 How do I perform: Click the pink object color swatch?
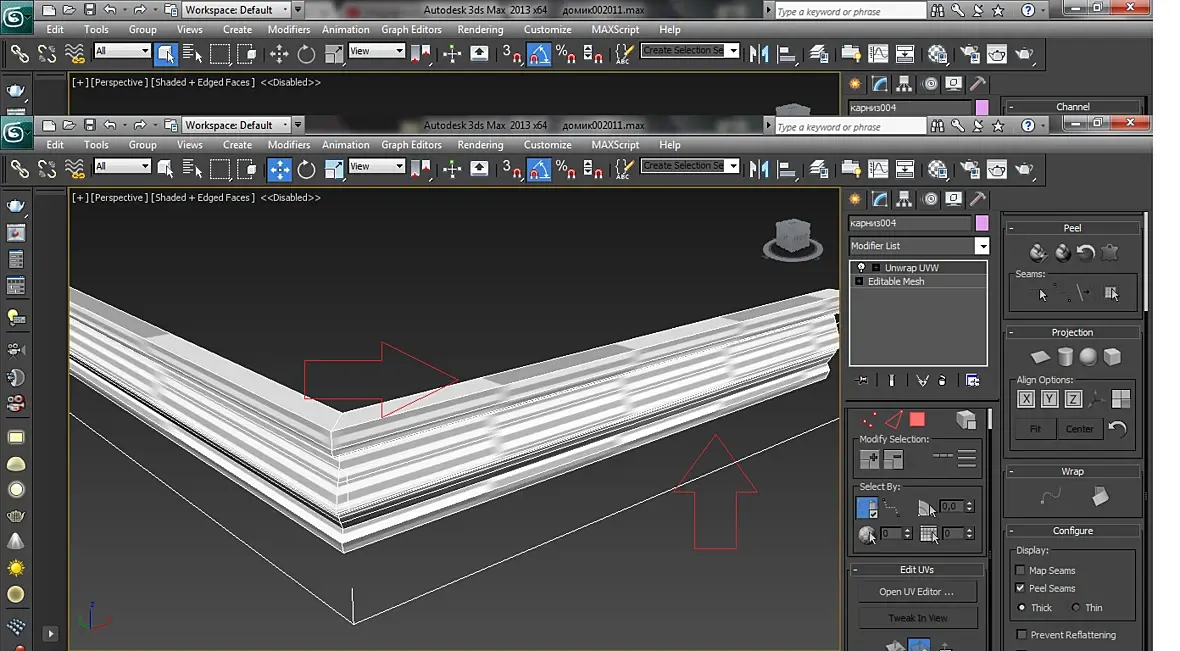982,223
